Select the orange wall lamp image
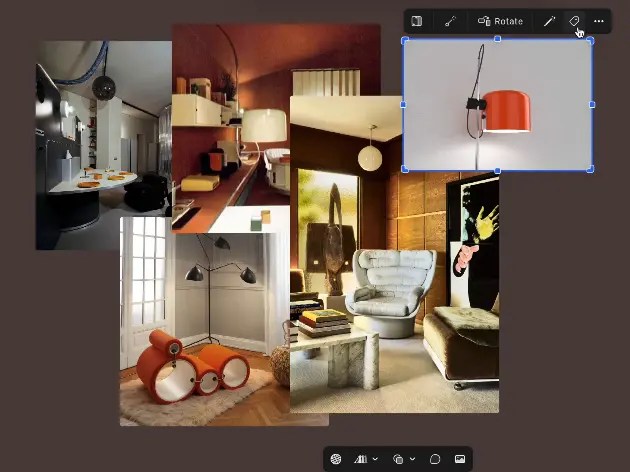This screenshot has width=630, height=472. (x=497, y=104)
